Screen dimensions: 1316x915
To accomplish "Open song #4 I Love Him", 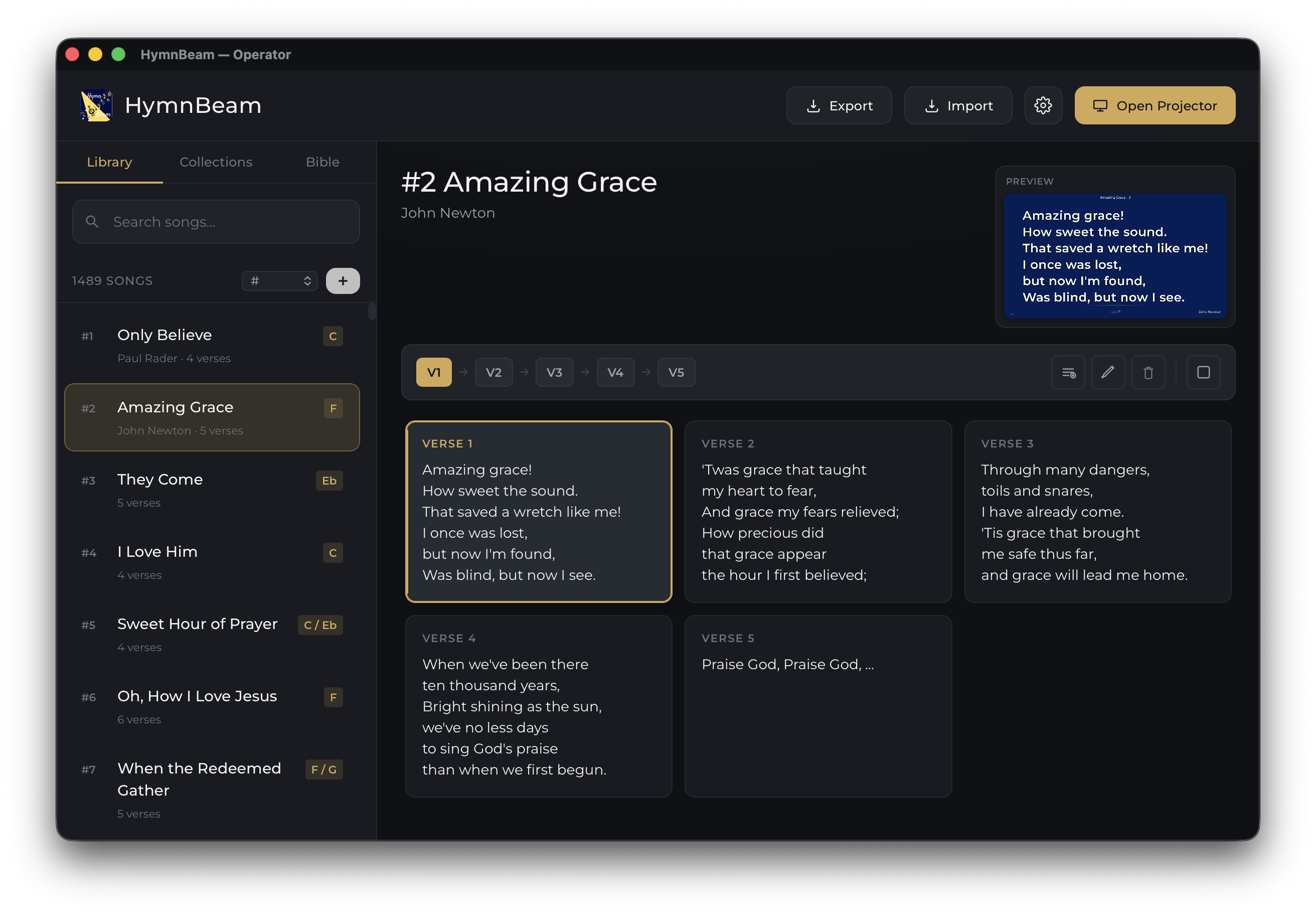I will point(212,562).
